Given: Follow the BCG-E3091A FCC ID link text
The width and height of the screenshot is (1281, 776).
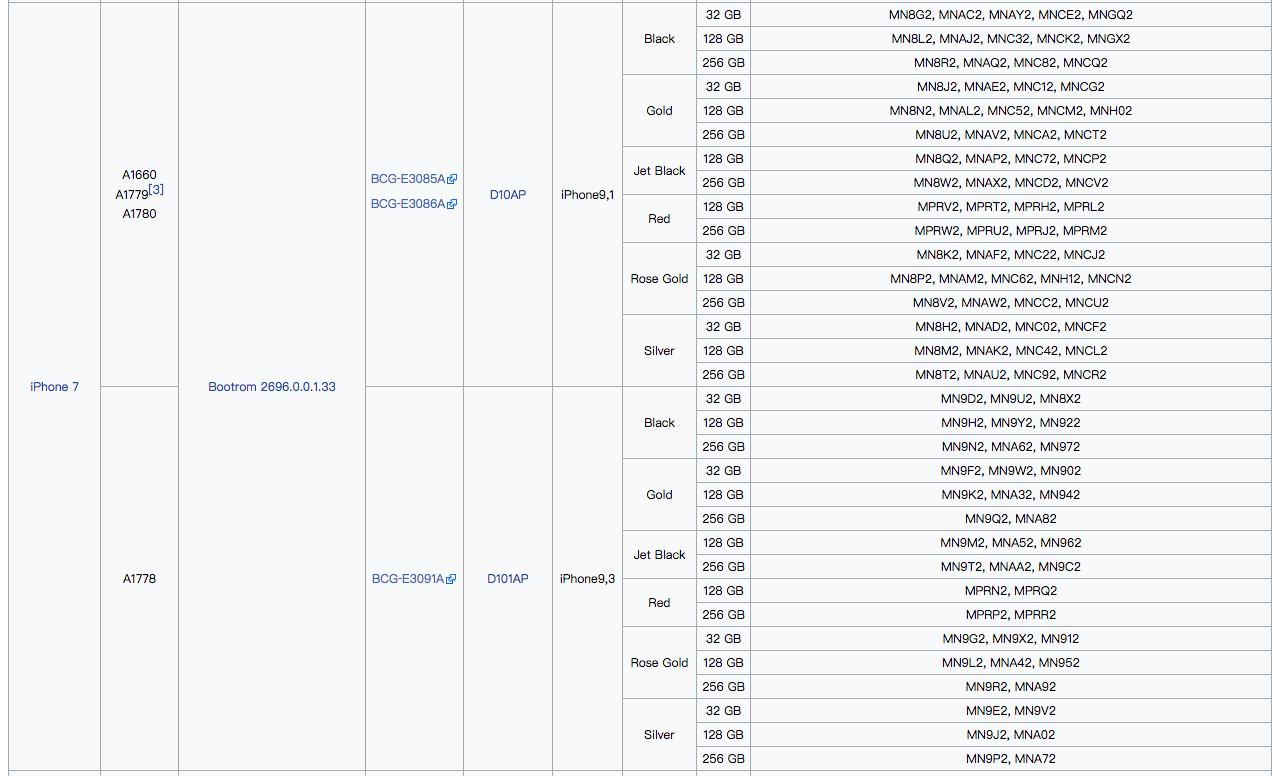Looking at the screenshot, I should click(x=407, y=579).
